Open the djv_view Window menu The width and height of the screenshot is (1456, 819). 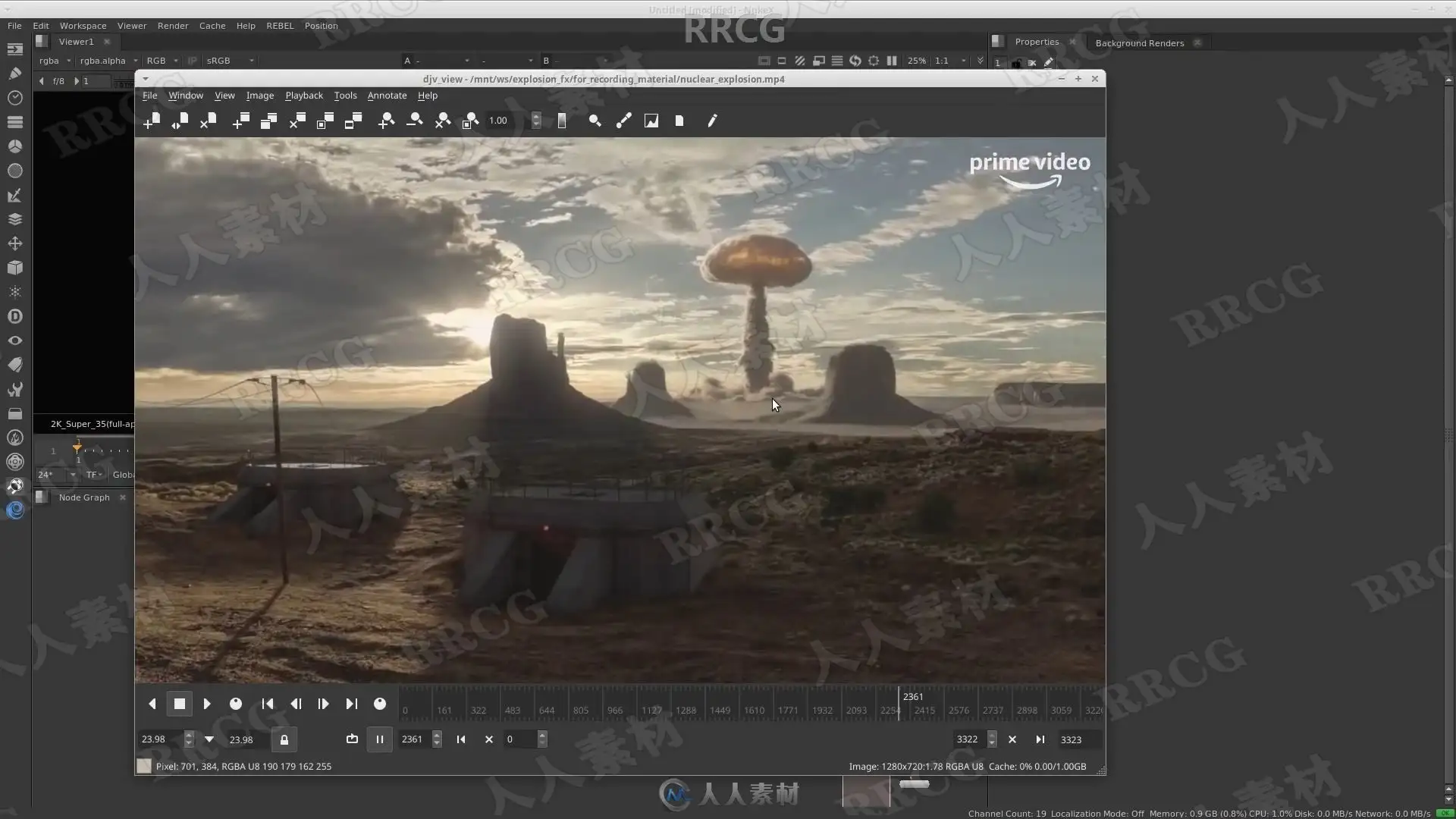[x=186, y=96]
